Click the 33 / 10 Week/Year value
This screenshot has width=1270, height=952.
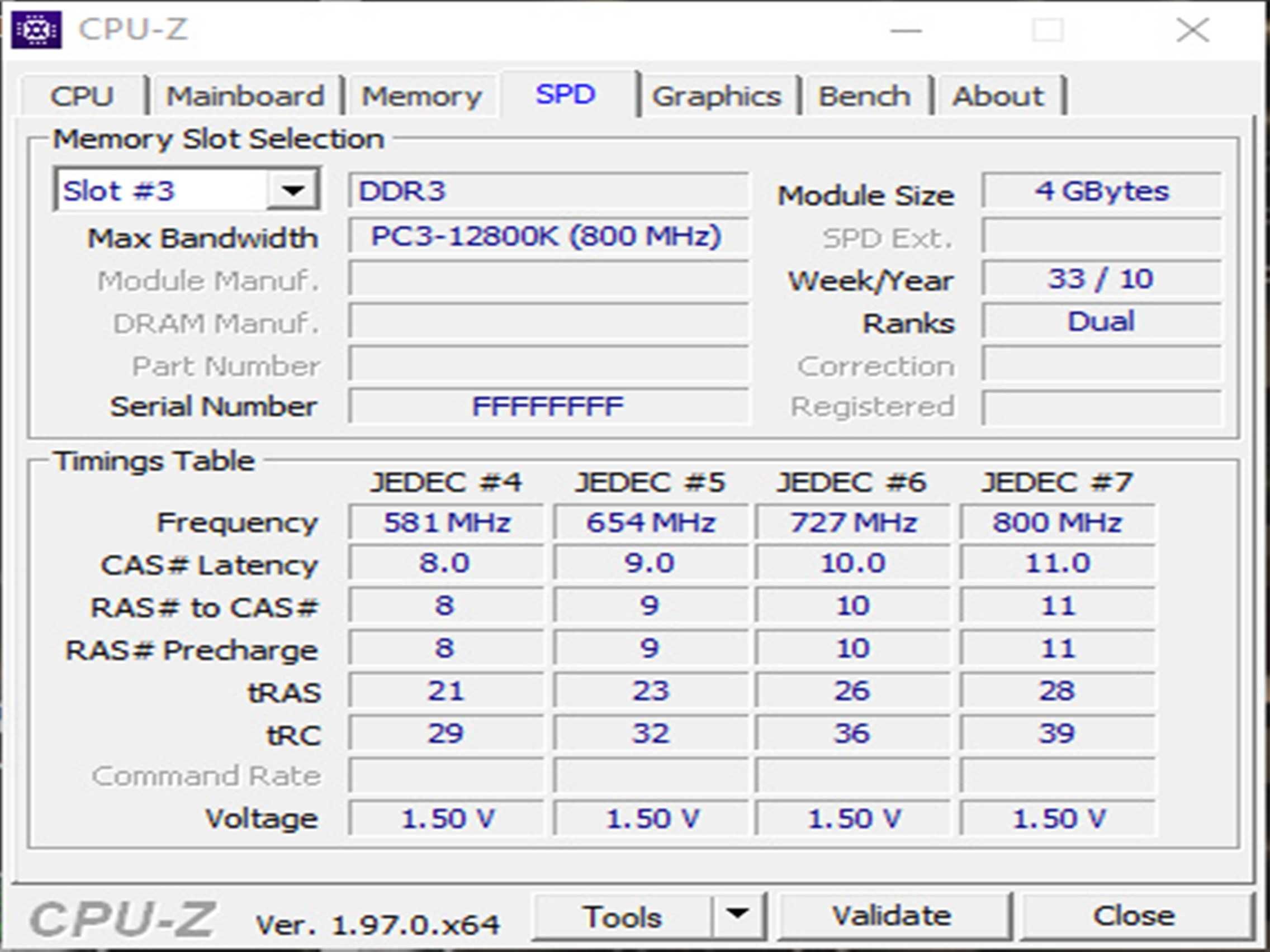(x=1101, y=279)
